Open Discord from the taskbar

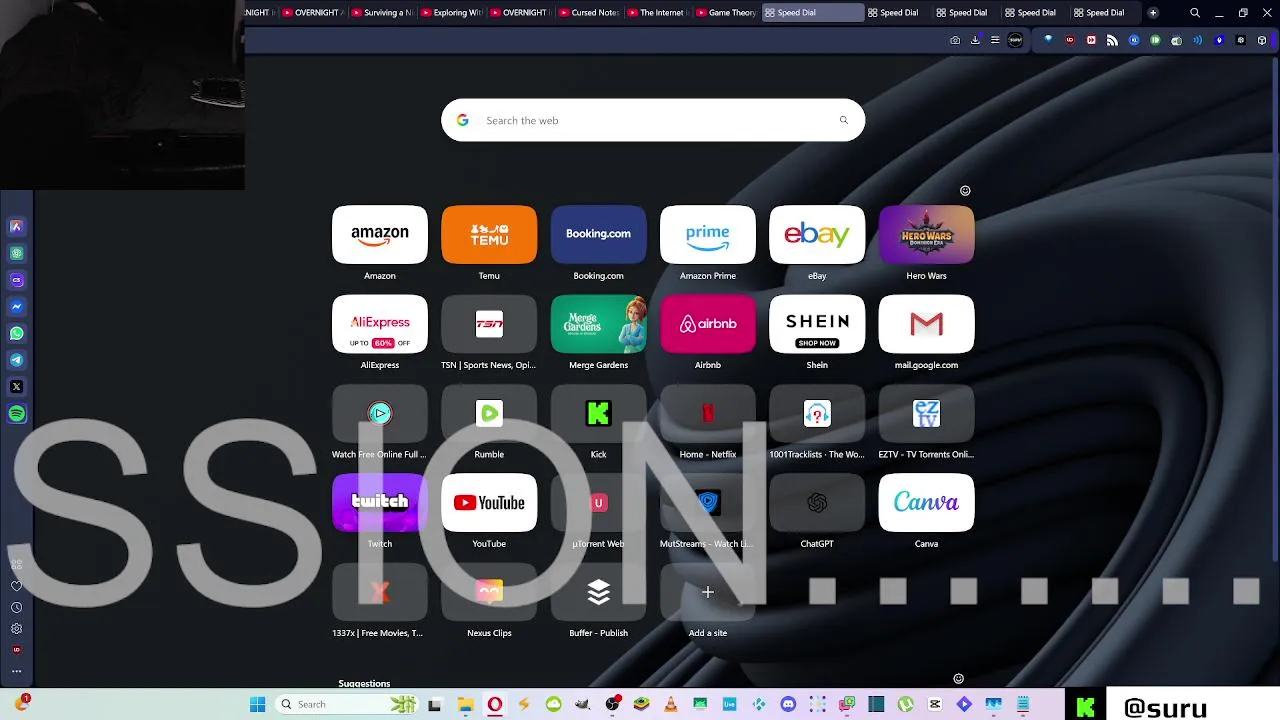pyautogui.click(x=788, y=704)
